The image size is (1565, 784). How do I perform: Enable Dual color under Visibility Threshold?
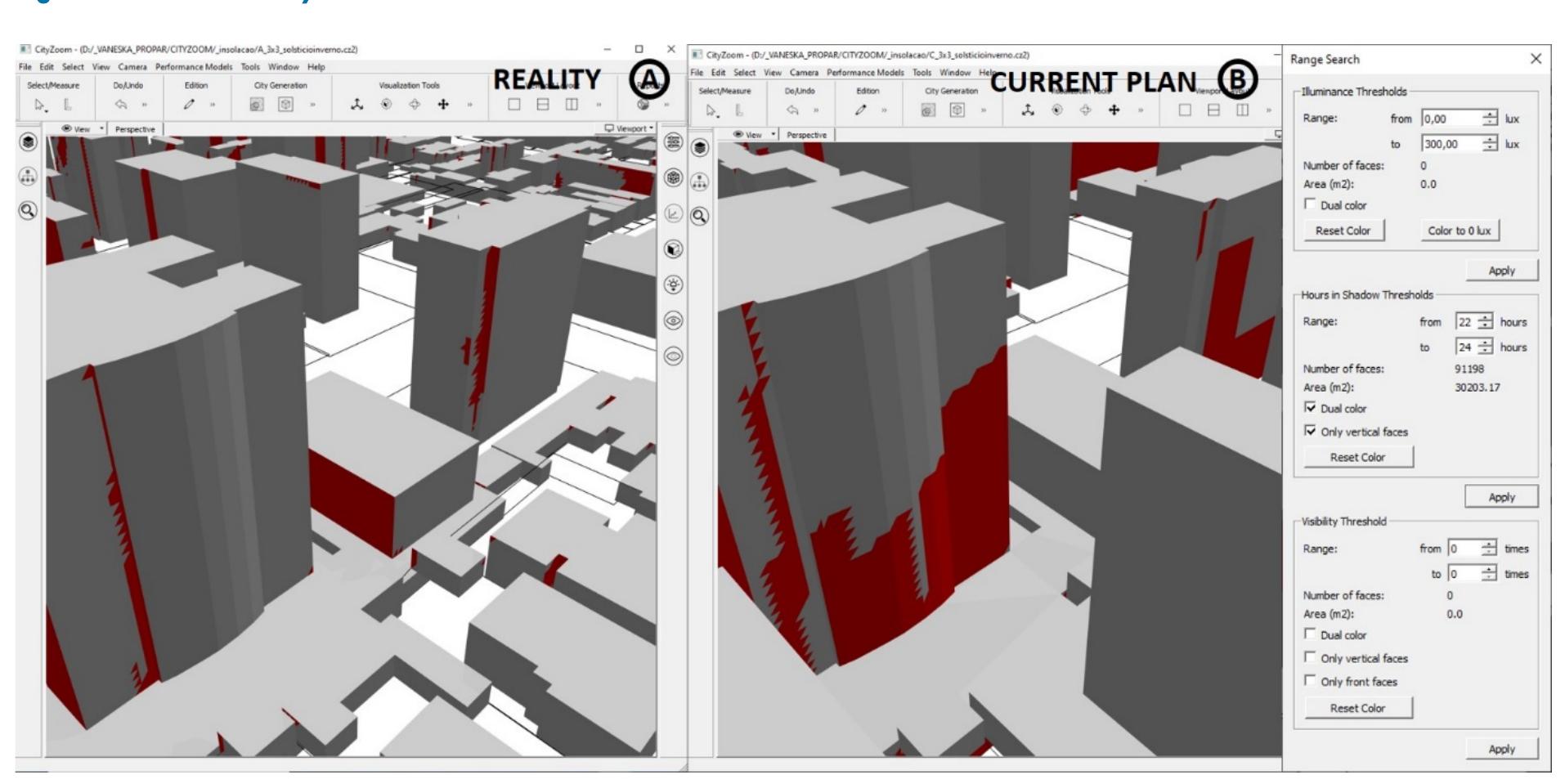click(1311, 634)
